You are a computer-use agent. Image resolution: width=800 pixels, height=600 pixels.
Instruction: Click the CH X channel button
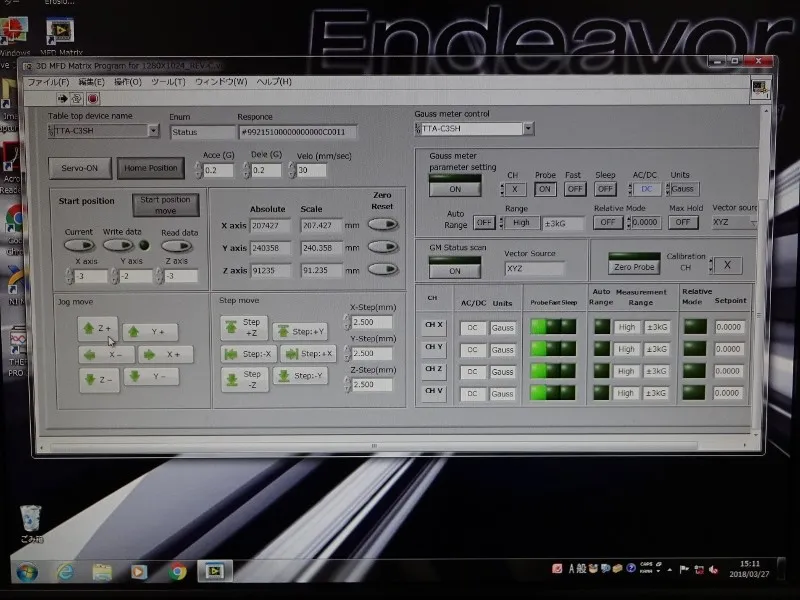tap(434, 326)
